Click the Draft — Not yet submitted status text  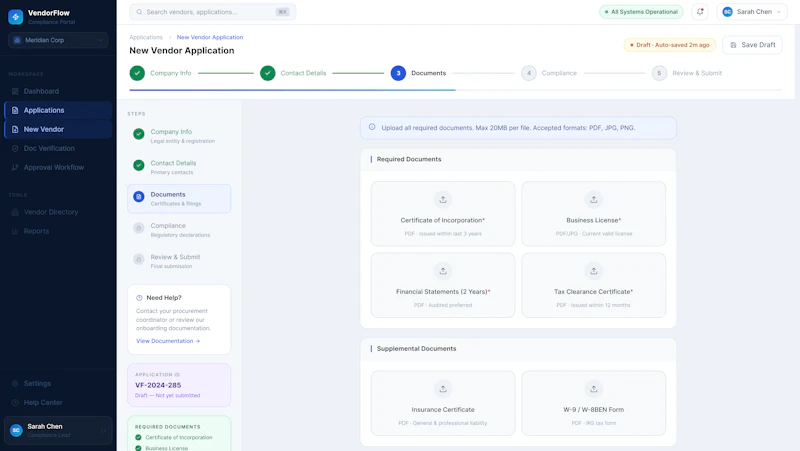point(167,395)
